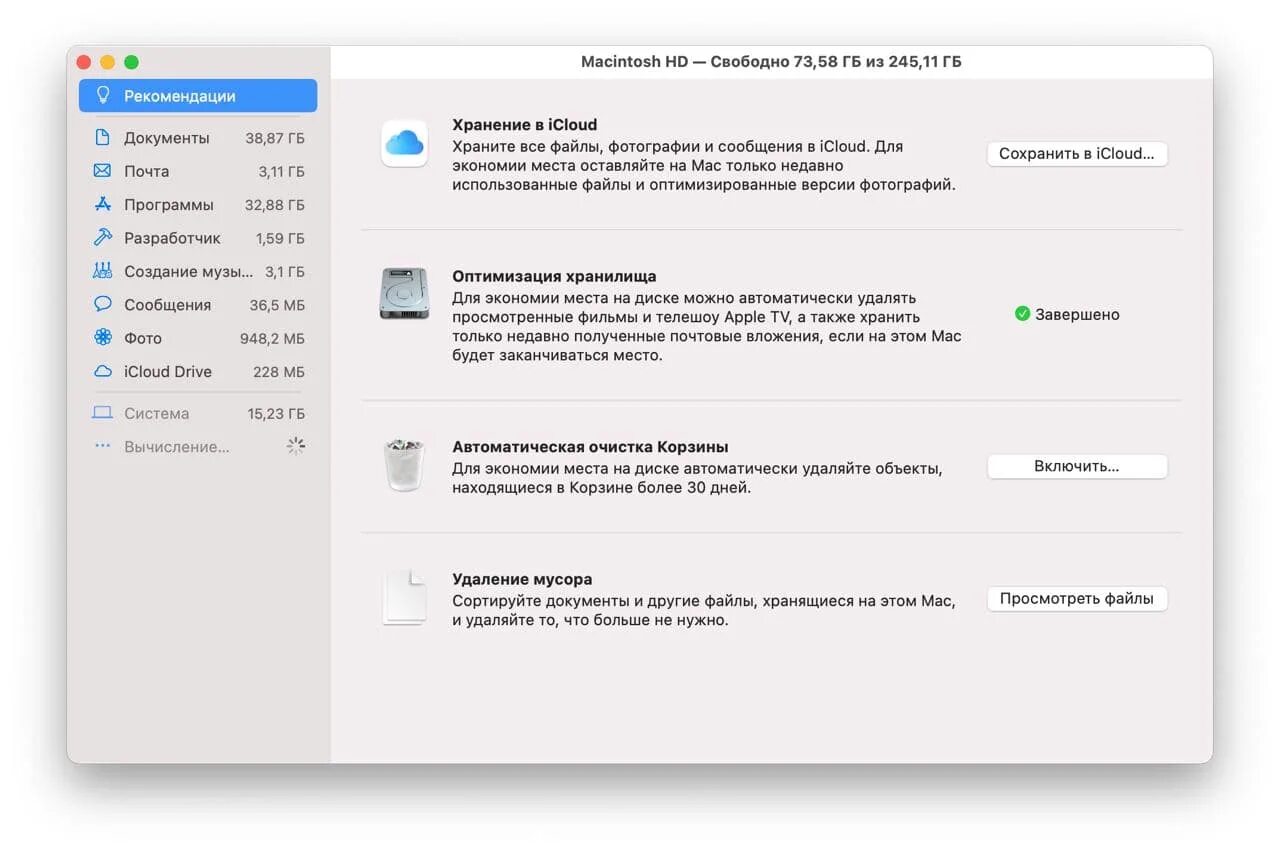The height and width of the screenshot is (852, 1280).
Task: Click the three dots icon beside Вычисление
Action: 102,446
